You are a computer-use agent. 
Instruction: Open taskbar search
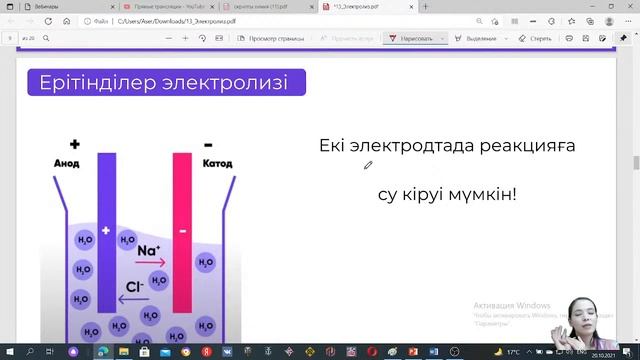(x=30, y=351)
